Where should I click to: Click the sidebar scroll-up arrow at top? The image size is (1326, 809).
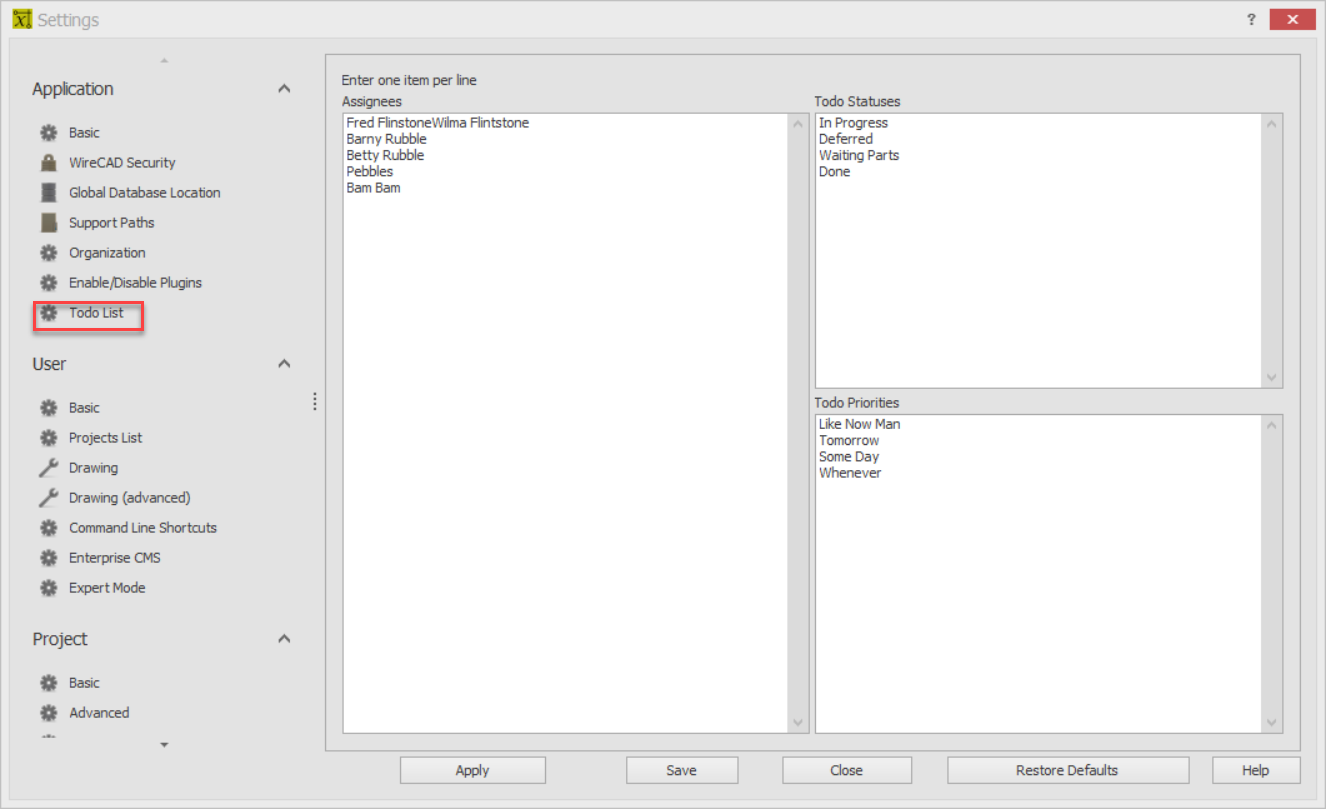click(164, 61)
